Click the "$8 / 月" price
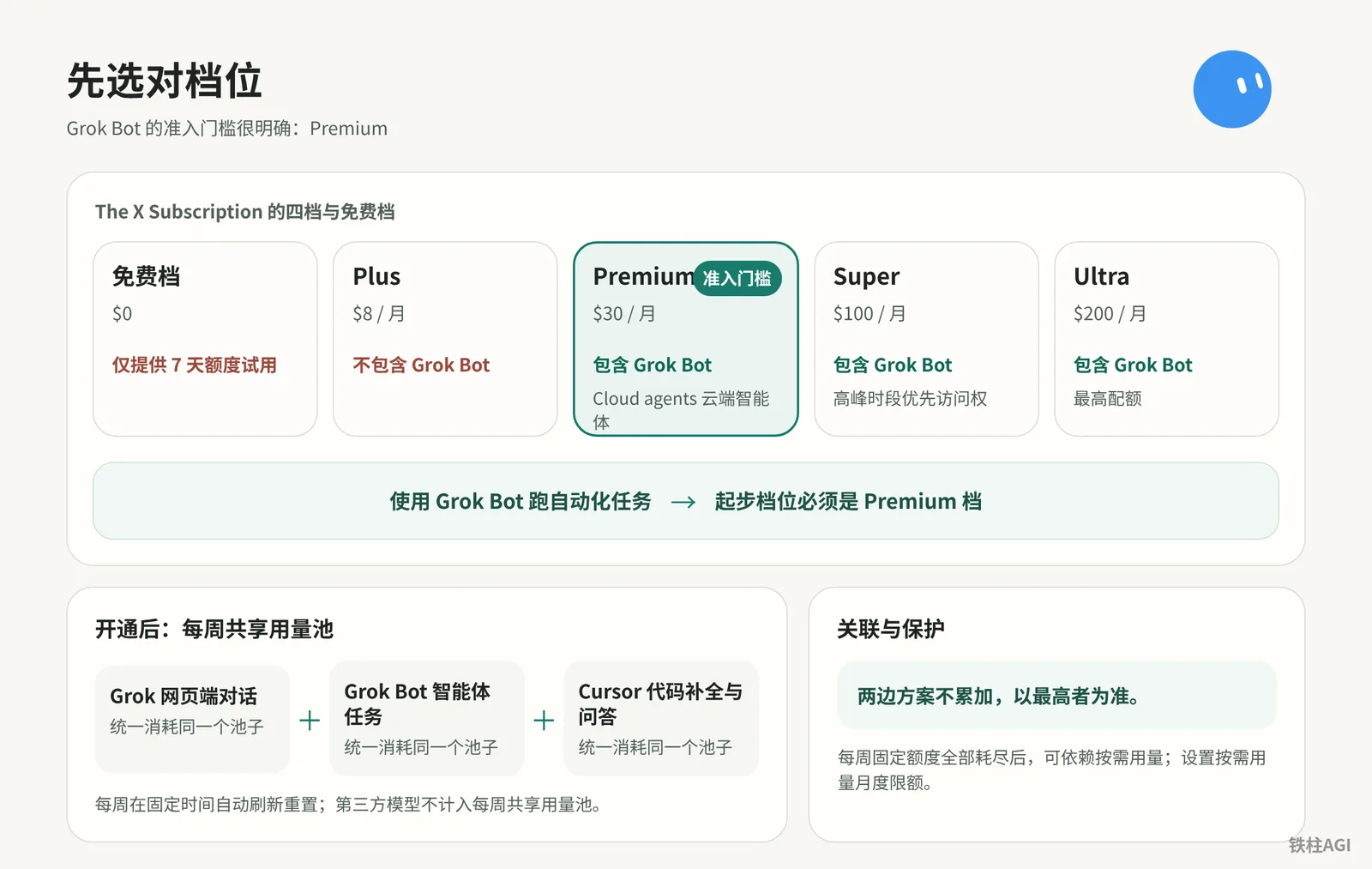This screenshot has height=869, width=1372. coord(379,314)
